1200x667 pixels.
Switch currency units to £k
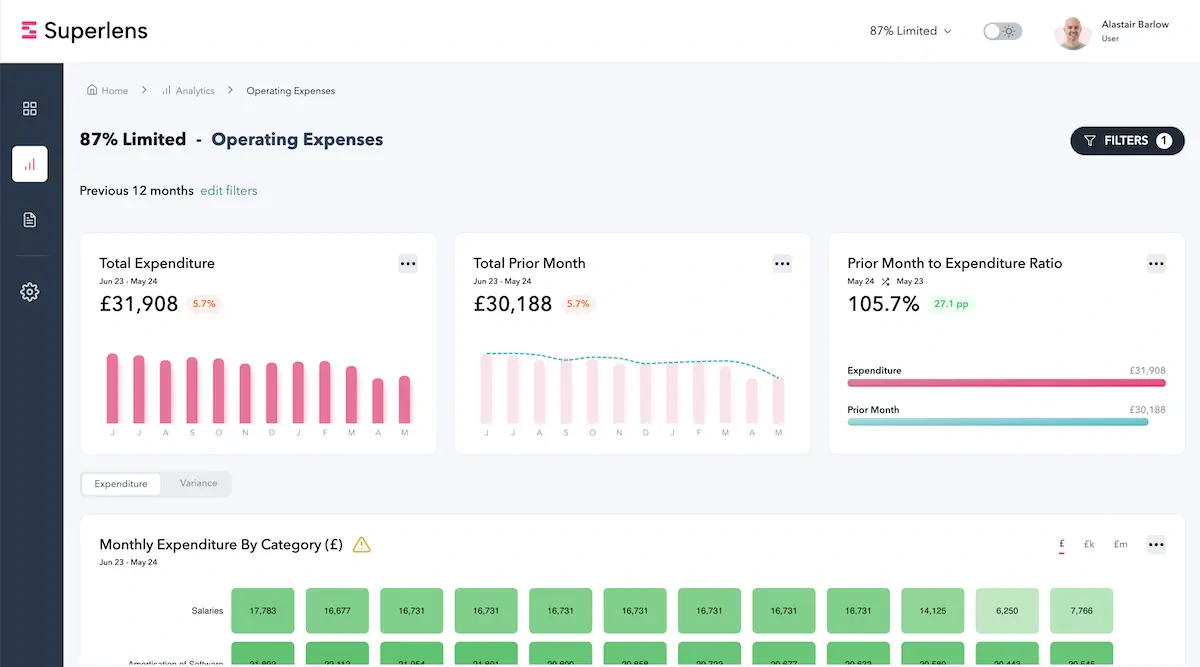[1089, 545]
